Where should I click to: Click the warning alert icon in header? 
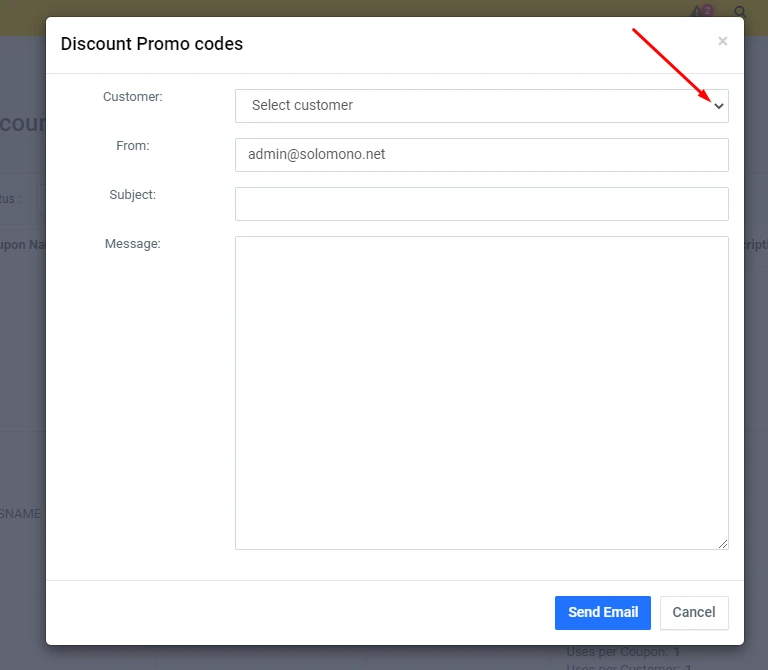tap(698, 13)
